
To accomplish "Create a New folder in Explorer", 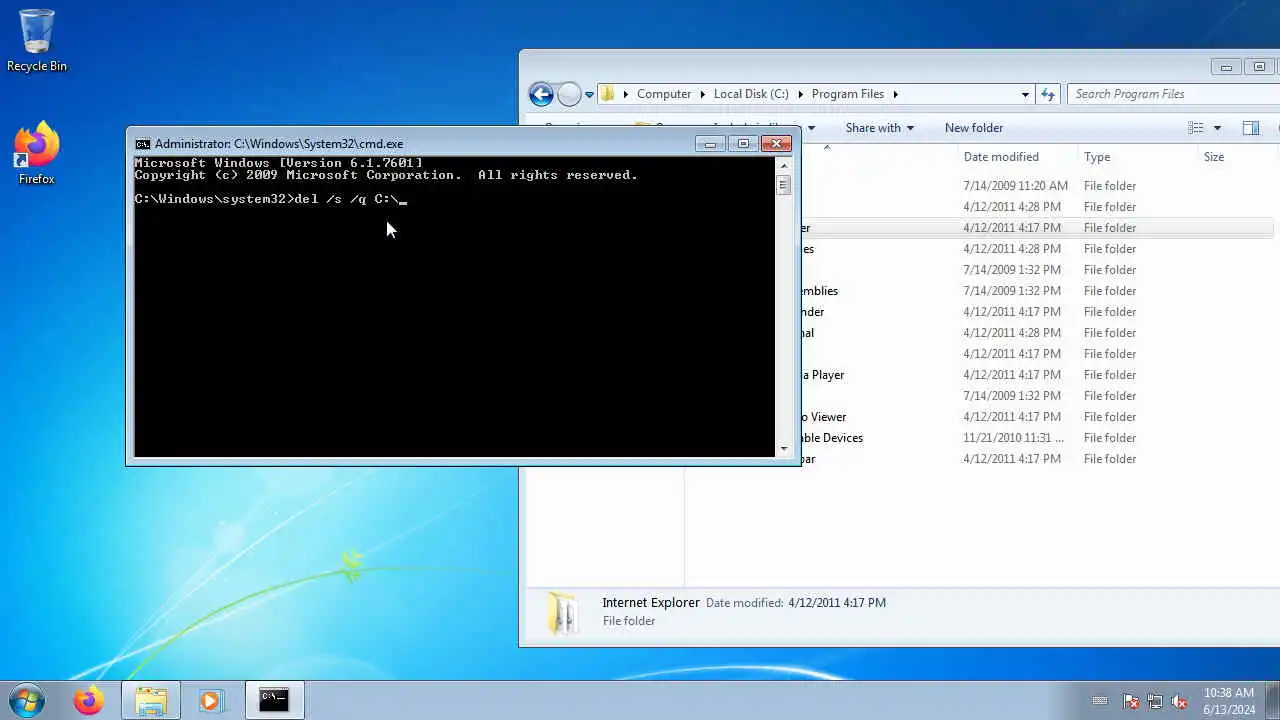I will coord(974,128).
